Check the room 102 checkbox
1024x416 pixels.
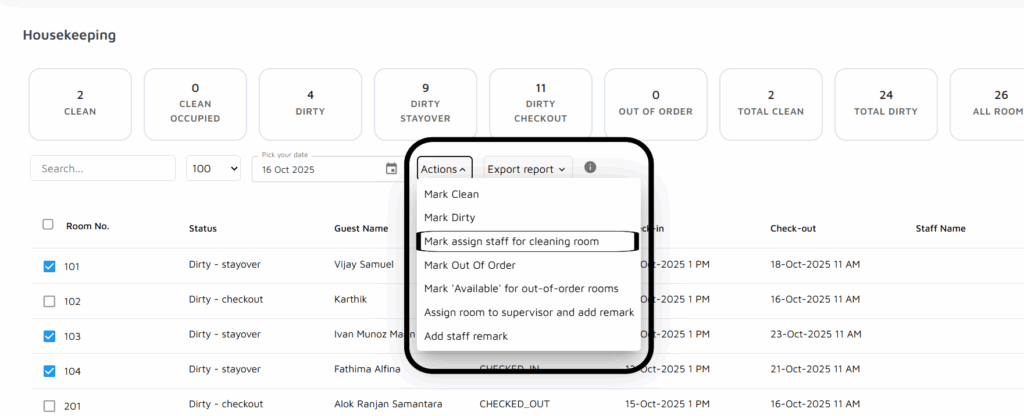tap(49, 301)
